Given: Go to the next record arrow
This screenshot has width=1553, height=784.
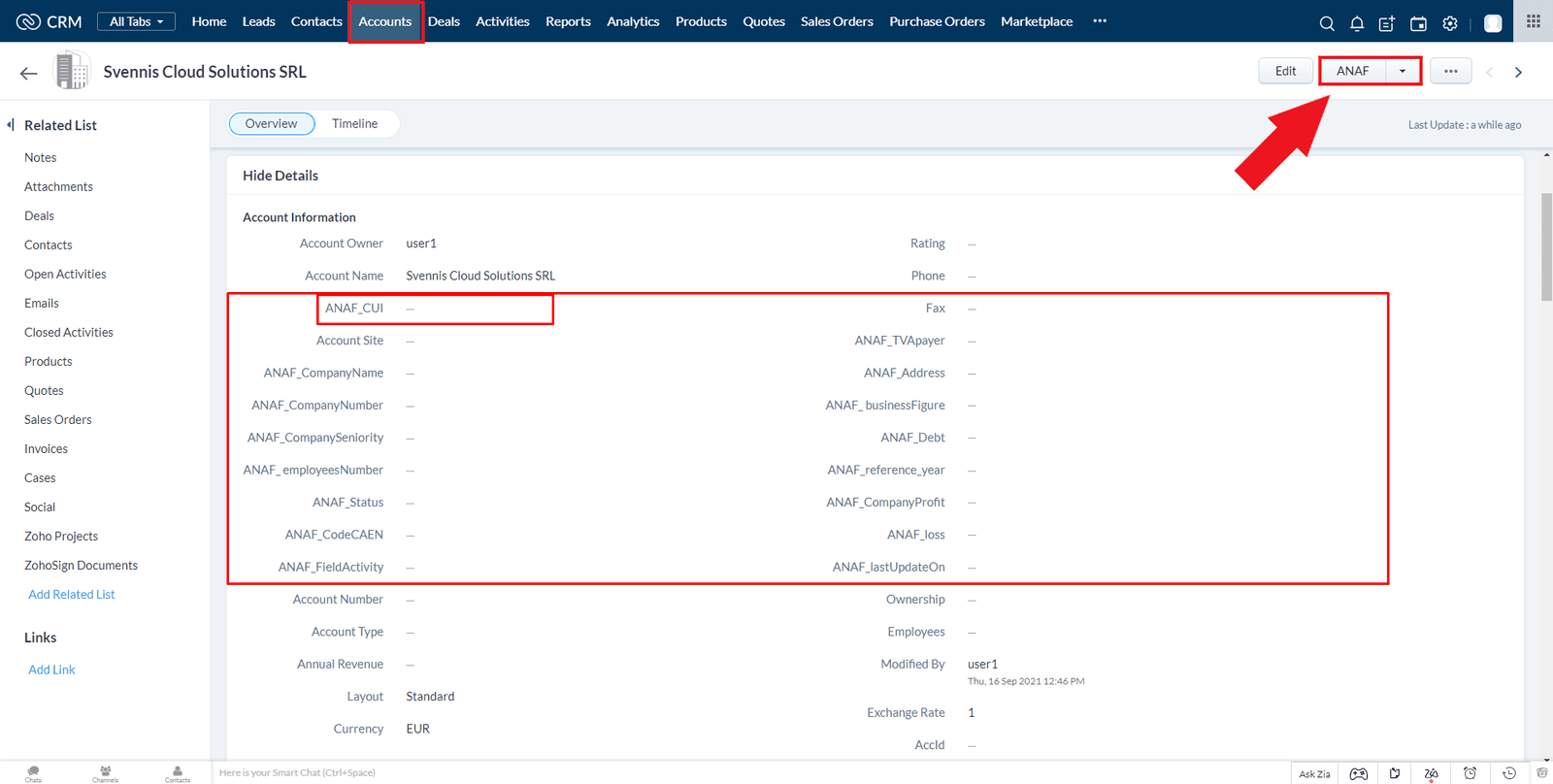Looking at the screenshot, I should pyautogui.click(x=1519, y=72).
